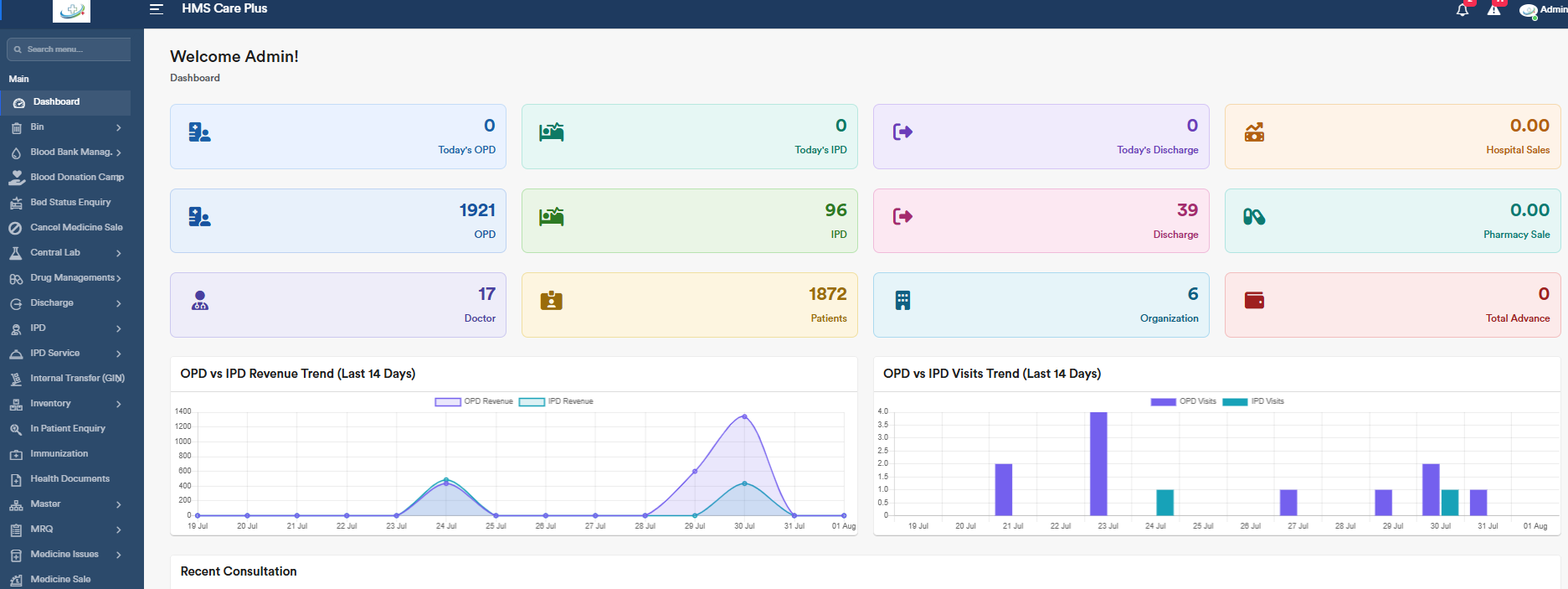The image size is (1568, 589).
Task: Click the Doctor card icon
Action: 199,300
